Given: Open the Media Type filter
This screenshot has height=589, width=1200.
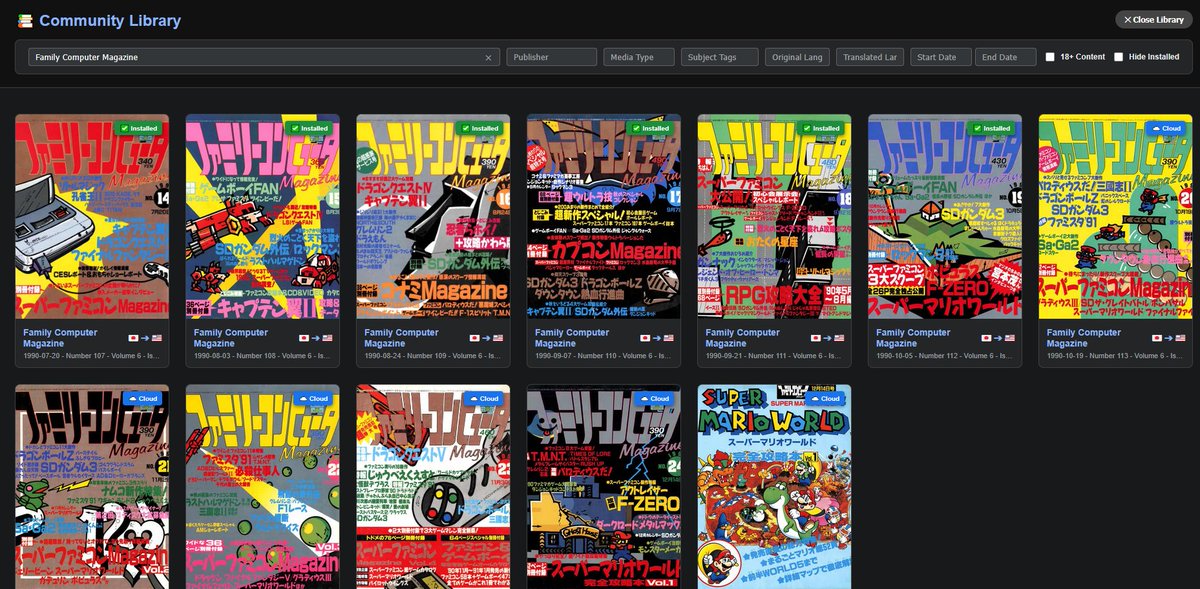Looking at the screenshot, I should [640, 57].
